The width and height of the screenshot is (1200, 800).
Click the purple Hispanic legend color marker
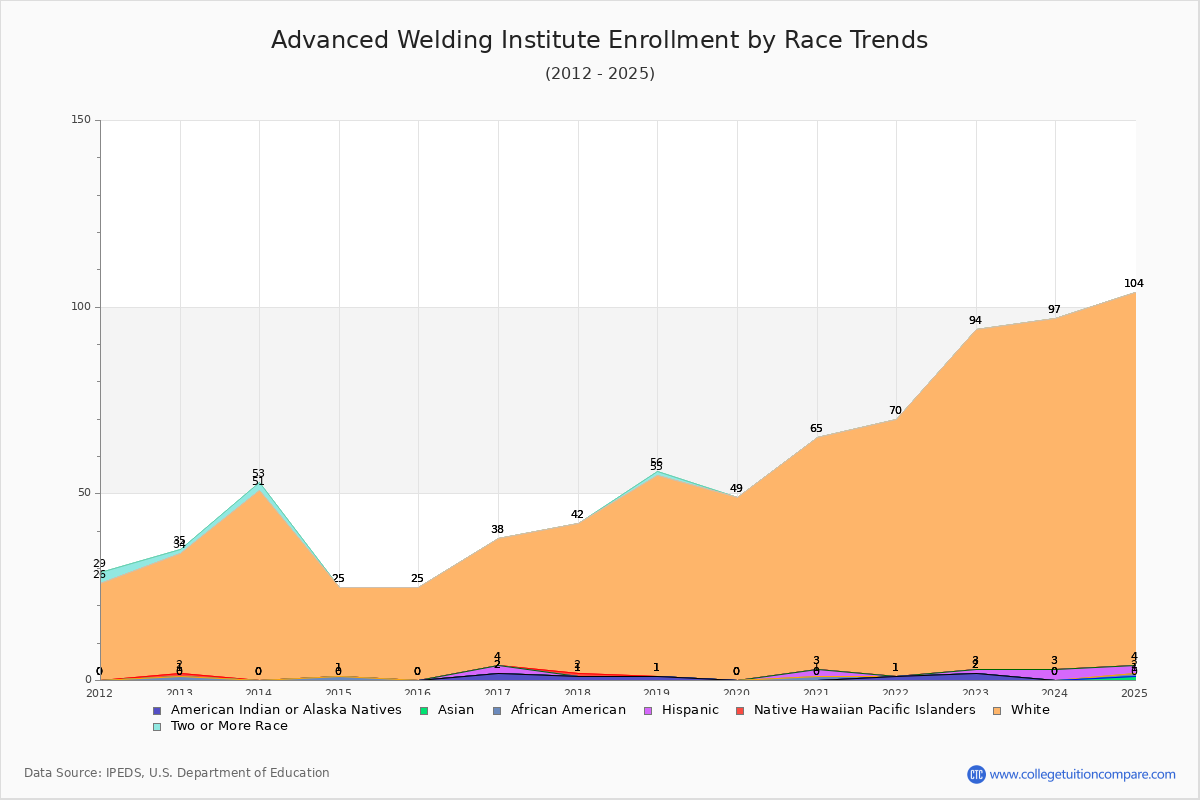pos(650,710)
